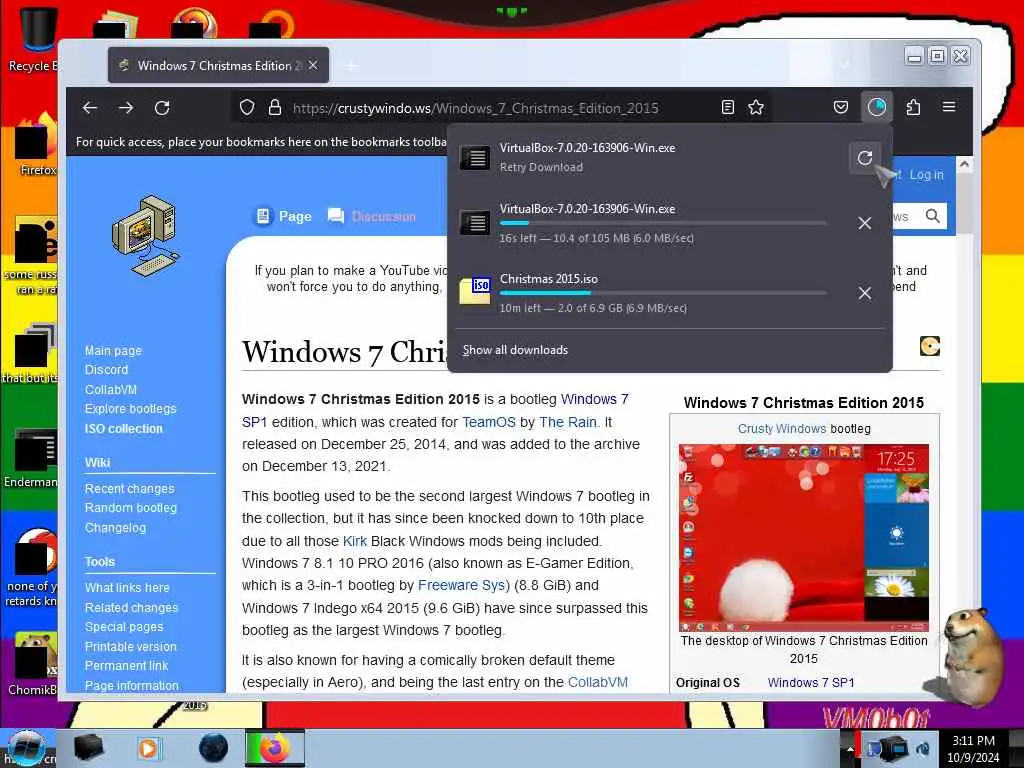Follow the TeamOS article link
The image size is (1024, 768).
[x=489, y=423]
